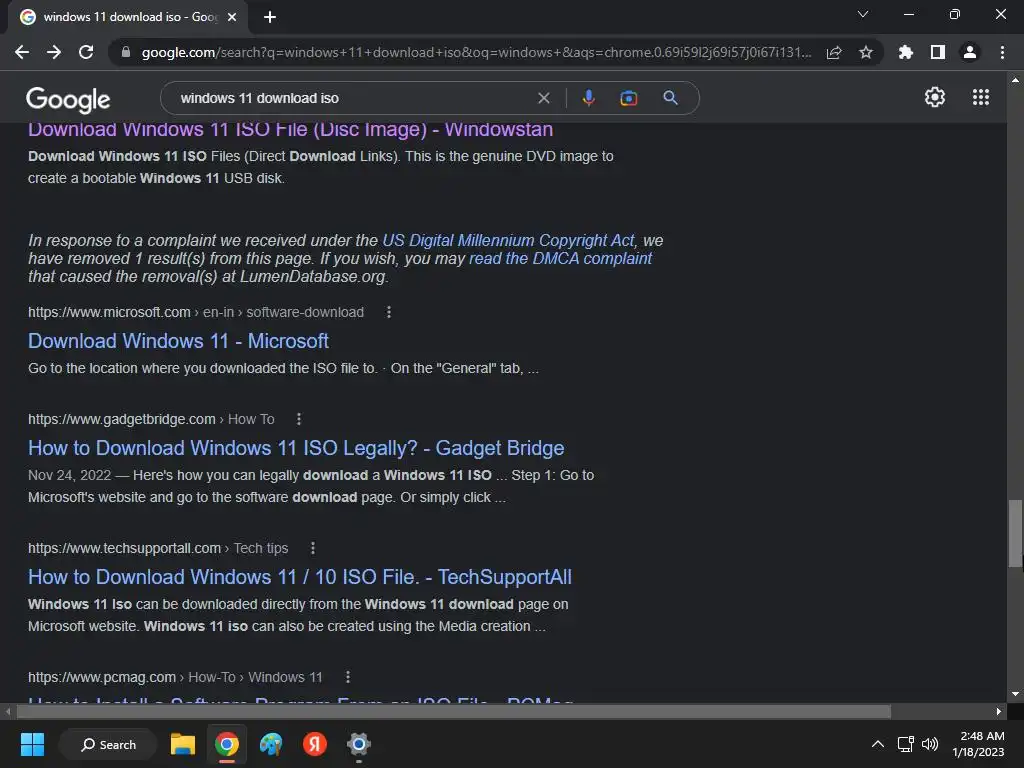Submit search with magnifier icon

pos(670,98)
